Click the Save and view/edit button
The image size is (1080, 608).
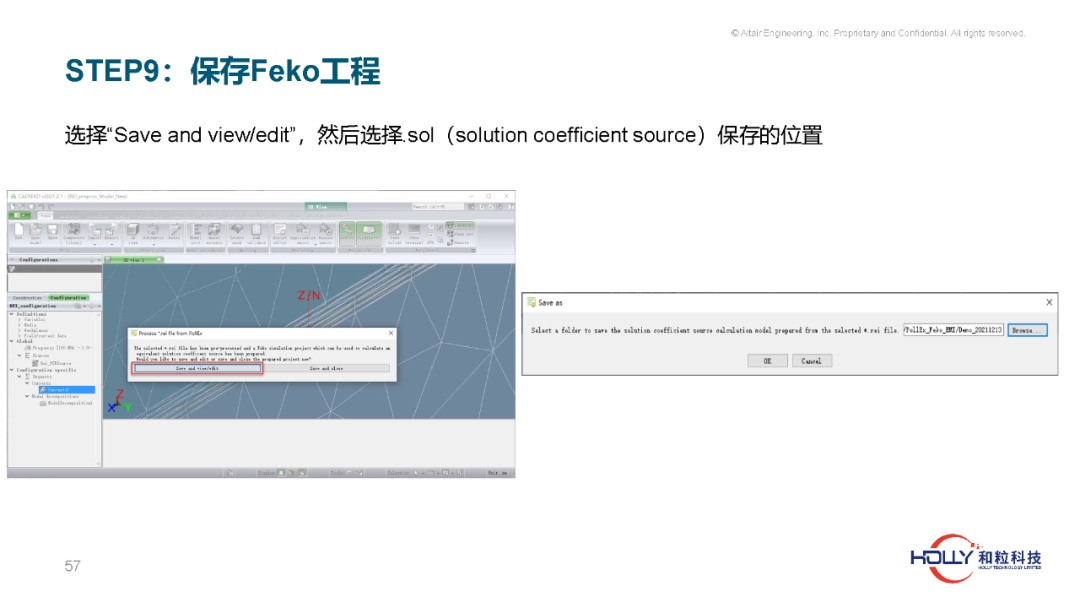197,368
